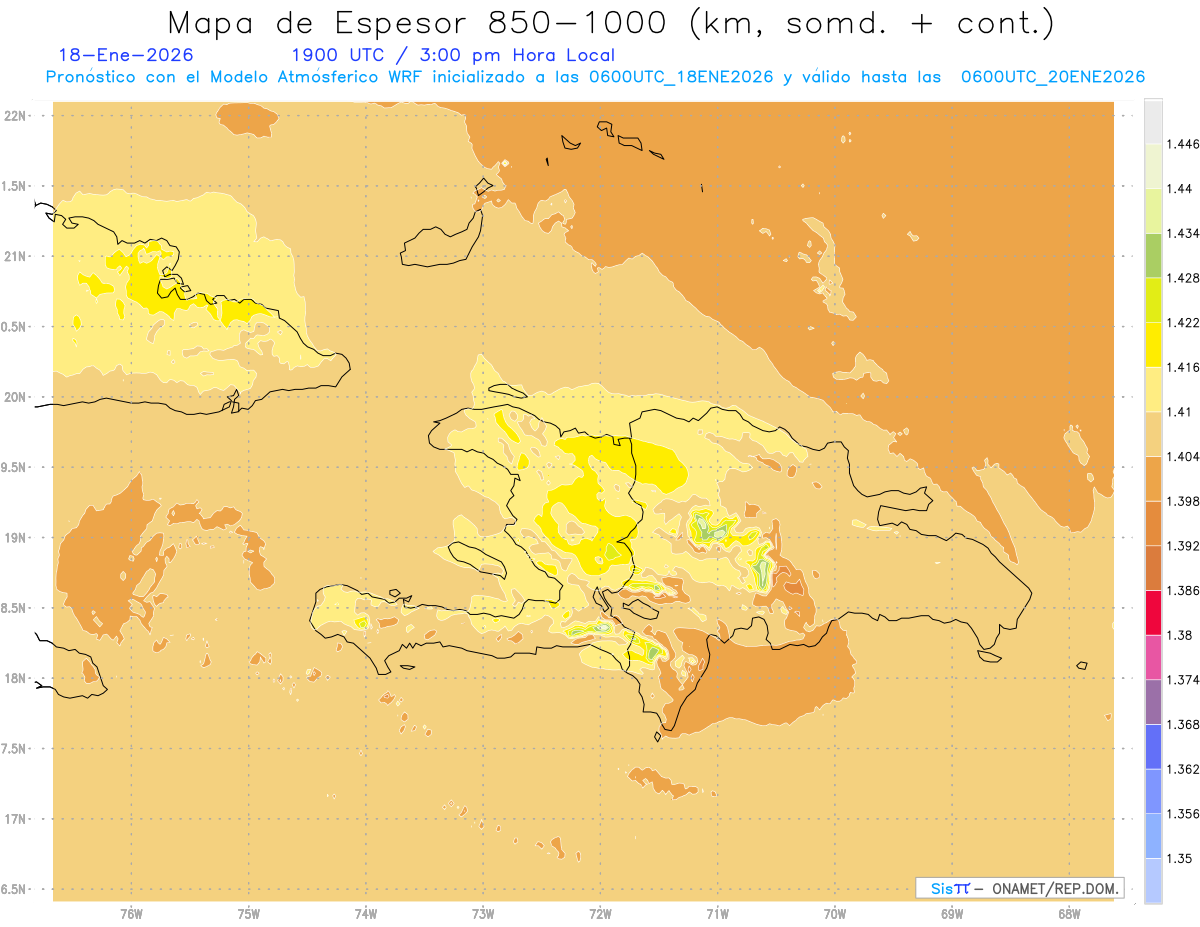Pick the gray swatch above 1.446
1200x927 pixels.
click(1153, 121)
